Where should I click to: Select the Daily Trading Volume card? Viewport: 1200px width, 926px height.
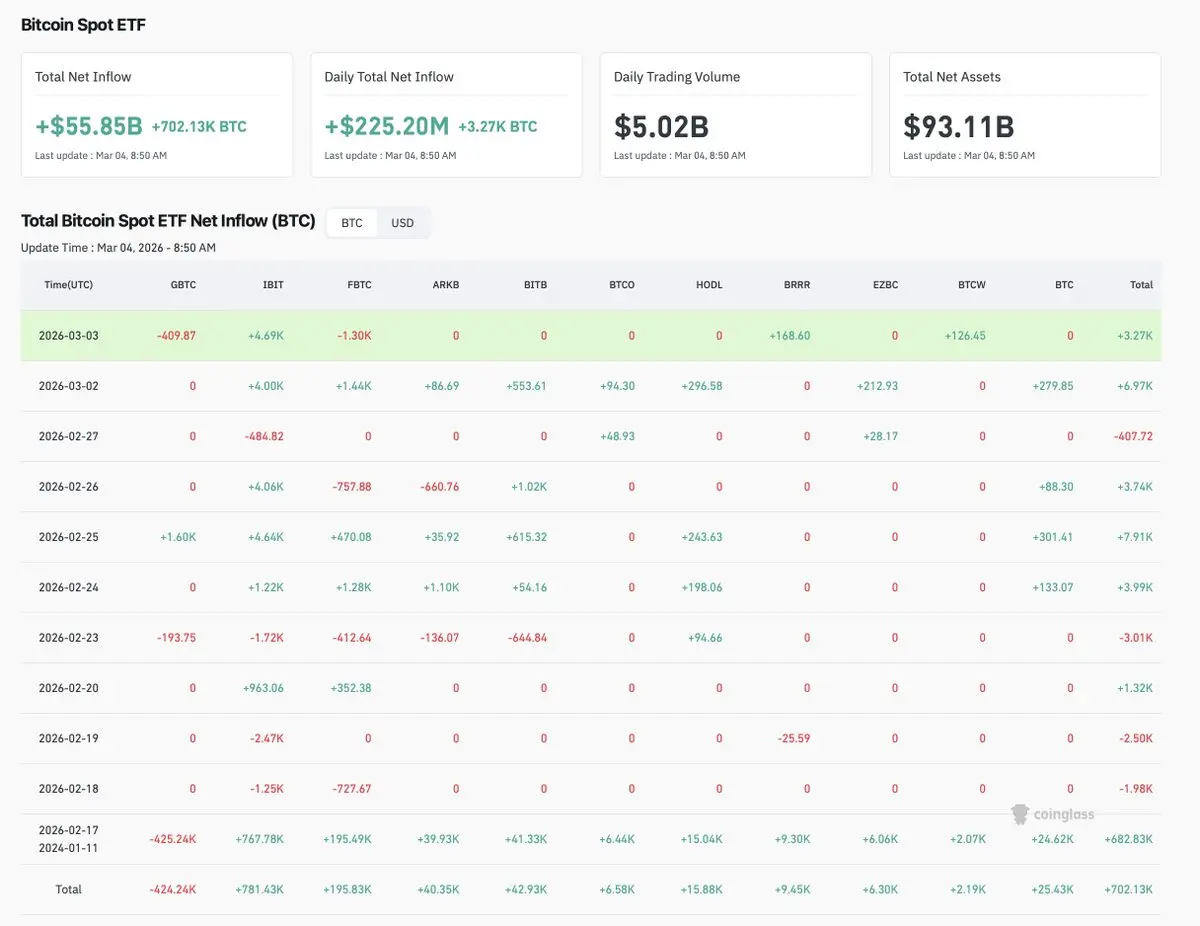click(735, 115)
